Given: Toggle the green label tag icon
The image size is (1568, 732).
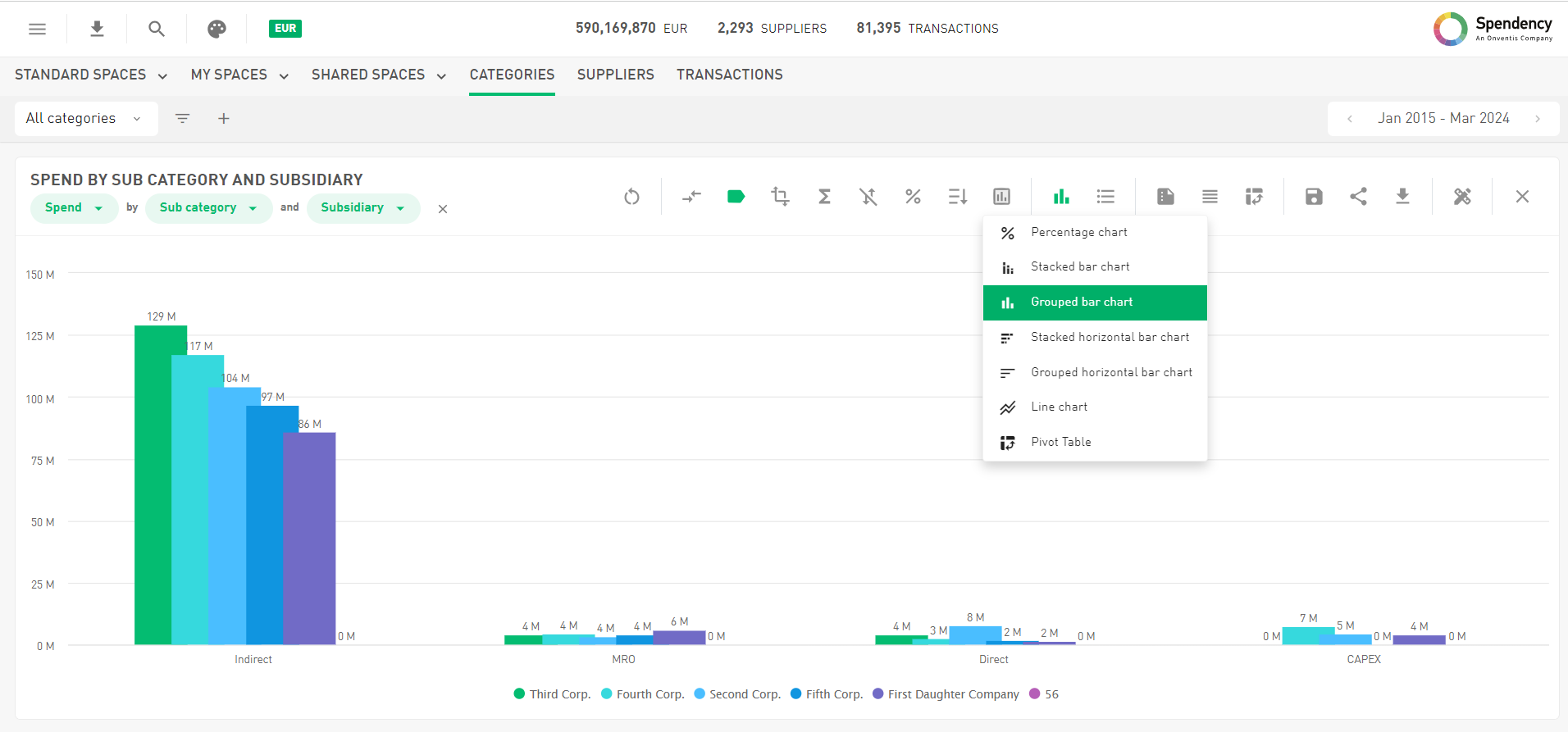Looking at the screenshot, I should coord(736,197).
